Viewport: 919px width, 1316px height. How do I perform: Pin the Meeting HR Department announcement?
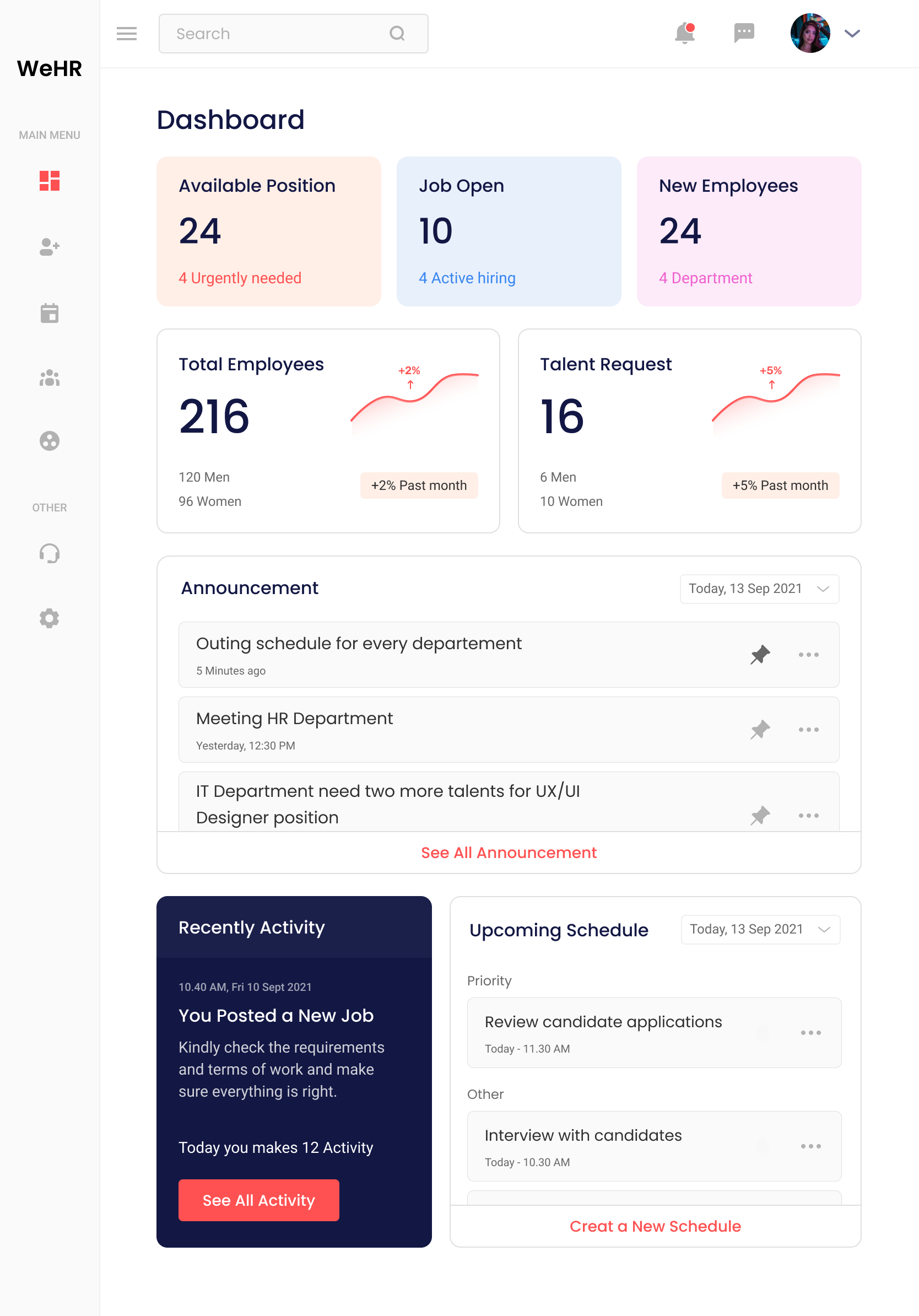coord(760,730)
